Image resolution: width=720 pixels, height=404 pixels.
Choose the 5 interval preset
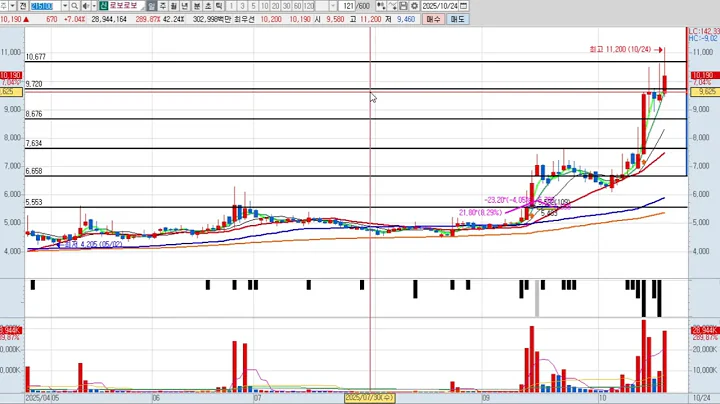coord(253,6)
